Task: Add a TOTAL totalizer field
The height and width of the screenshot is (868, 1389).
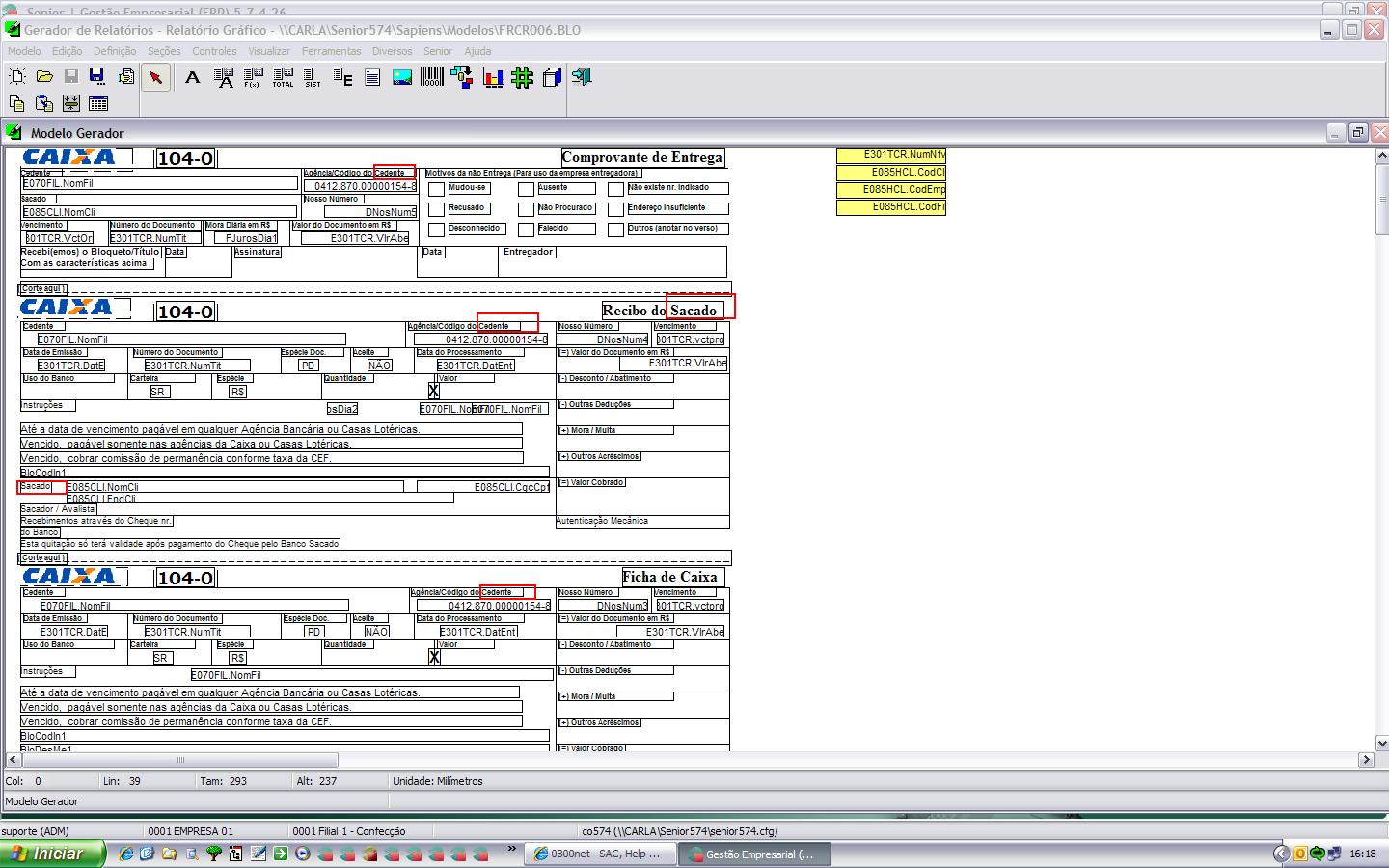Action: coord(283,77)
